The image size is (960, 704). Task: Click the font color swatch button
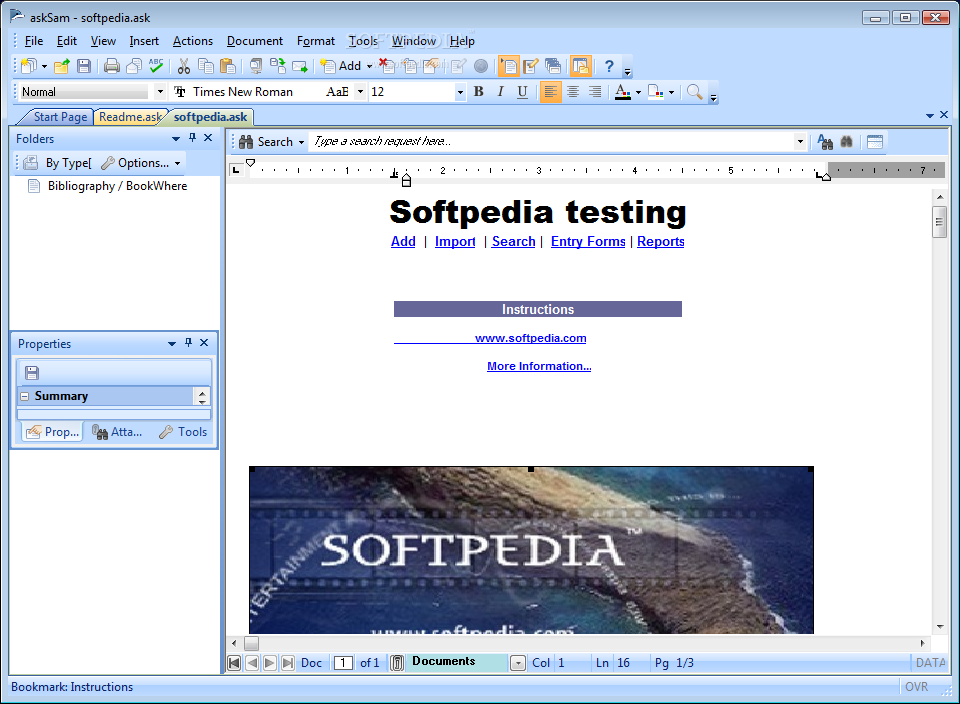pos(623,92)
